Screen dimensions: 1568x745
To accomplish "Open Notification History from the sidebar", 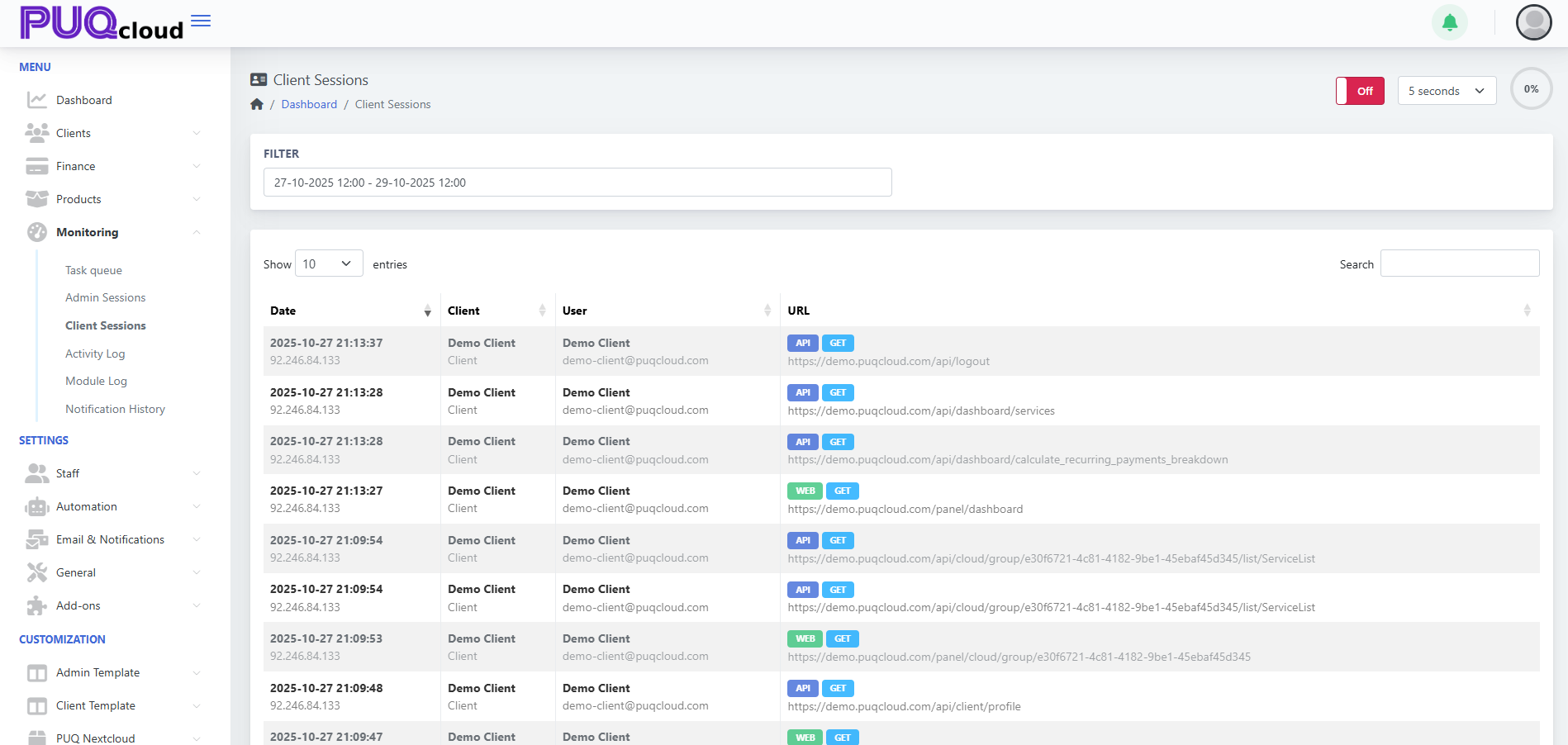I will [x=115, y=409].
